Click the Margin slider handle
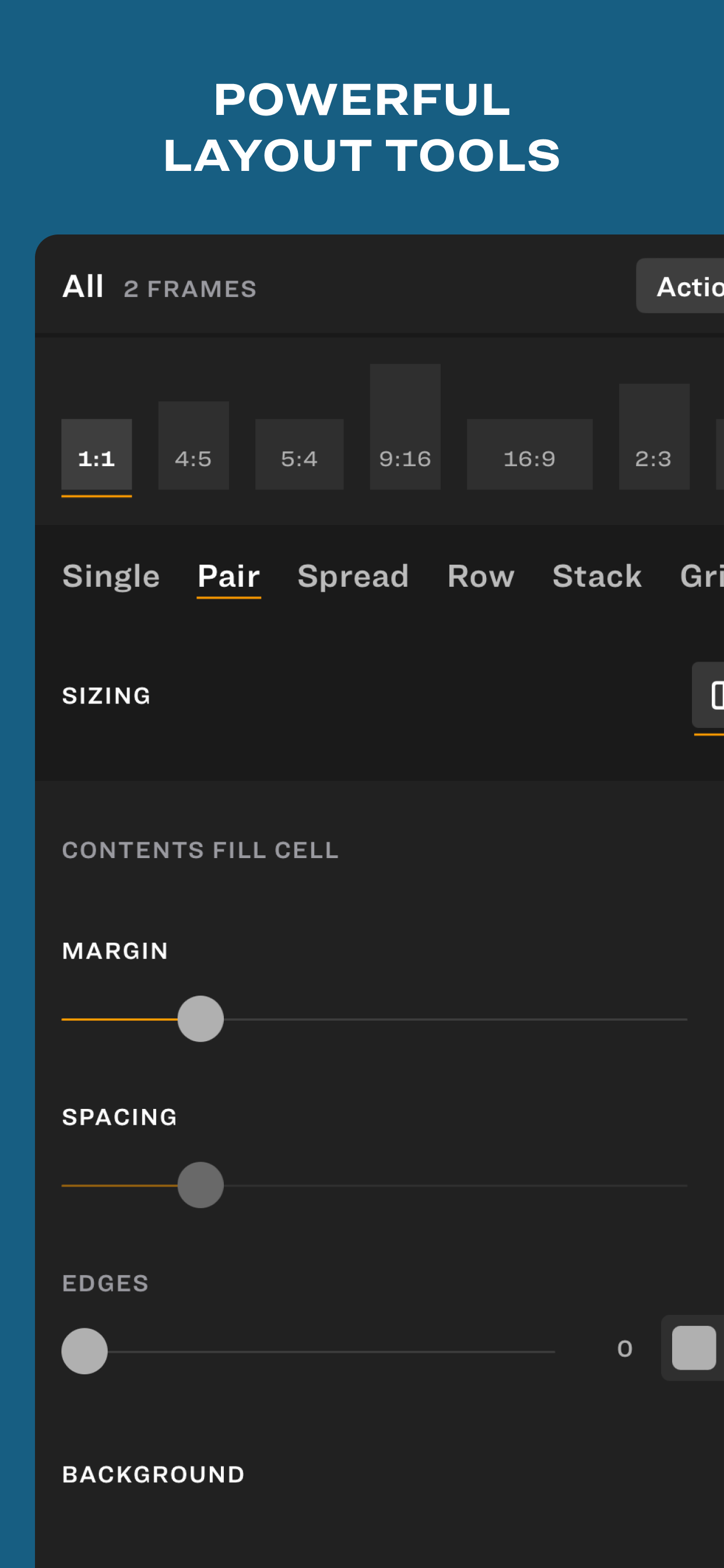Viewport: 724px width, 1568px height. coord(200,1019)
